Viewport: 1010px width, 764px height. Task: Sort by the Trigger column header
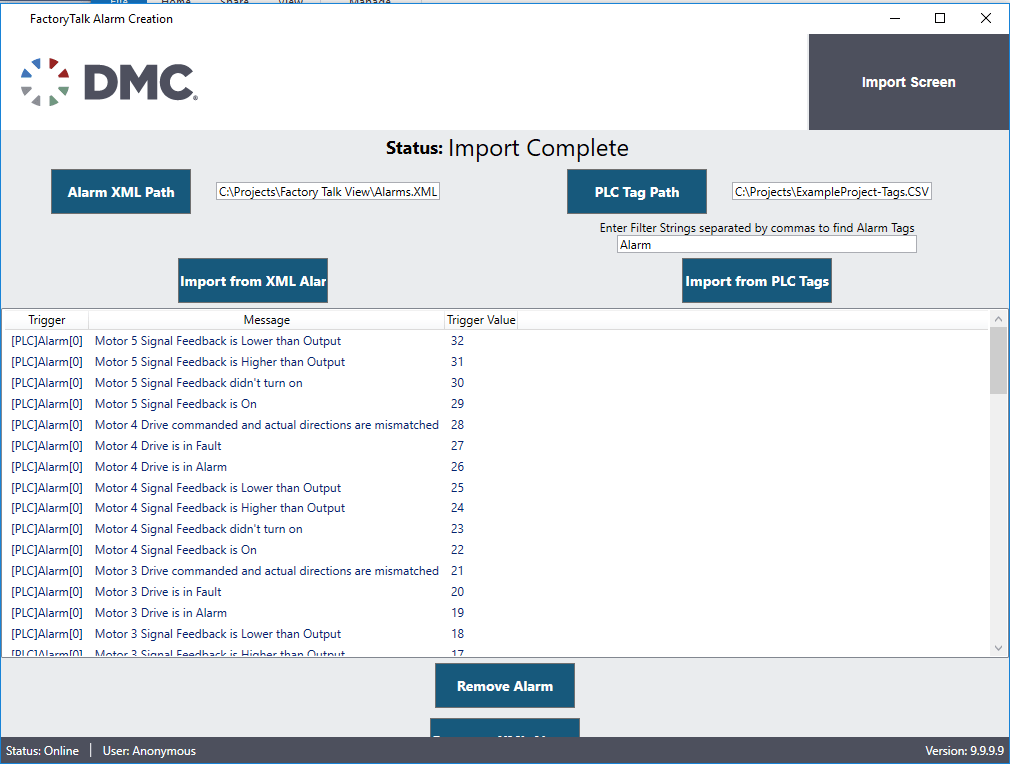(x=46, y=320)
